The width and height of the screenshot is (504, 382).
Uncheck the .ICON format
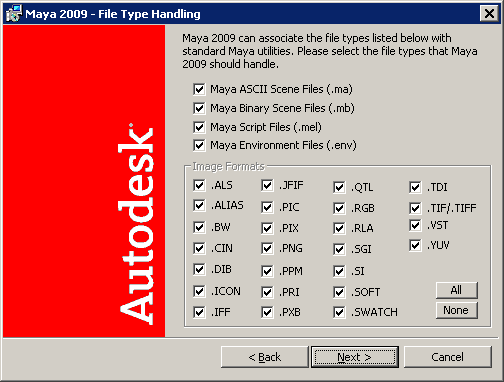tap(199, 291)
